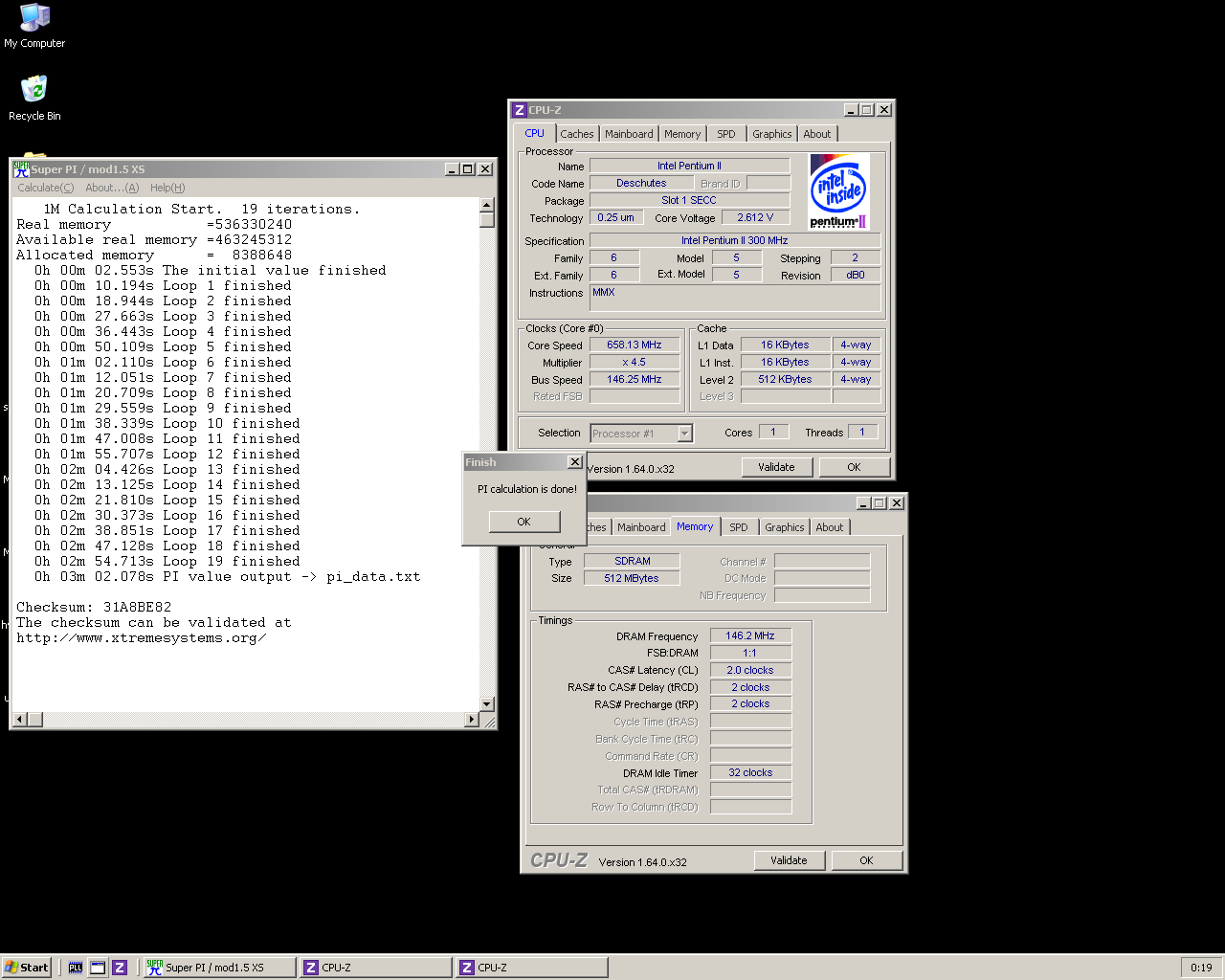Click the Multiplier x 4.5 value
The image size is (1225, 980).
pyautogui.click(x=635, y=362)
